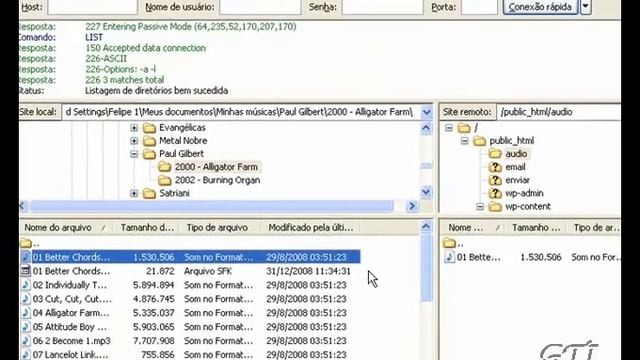Expand the Metal Nobre folder node
Screen dimensions: 640x360
(134, 141)
